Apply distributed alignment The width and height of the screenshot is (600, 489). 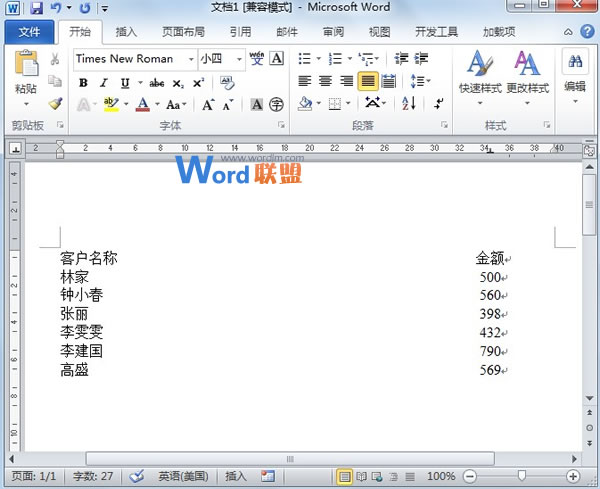point(388,81)
